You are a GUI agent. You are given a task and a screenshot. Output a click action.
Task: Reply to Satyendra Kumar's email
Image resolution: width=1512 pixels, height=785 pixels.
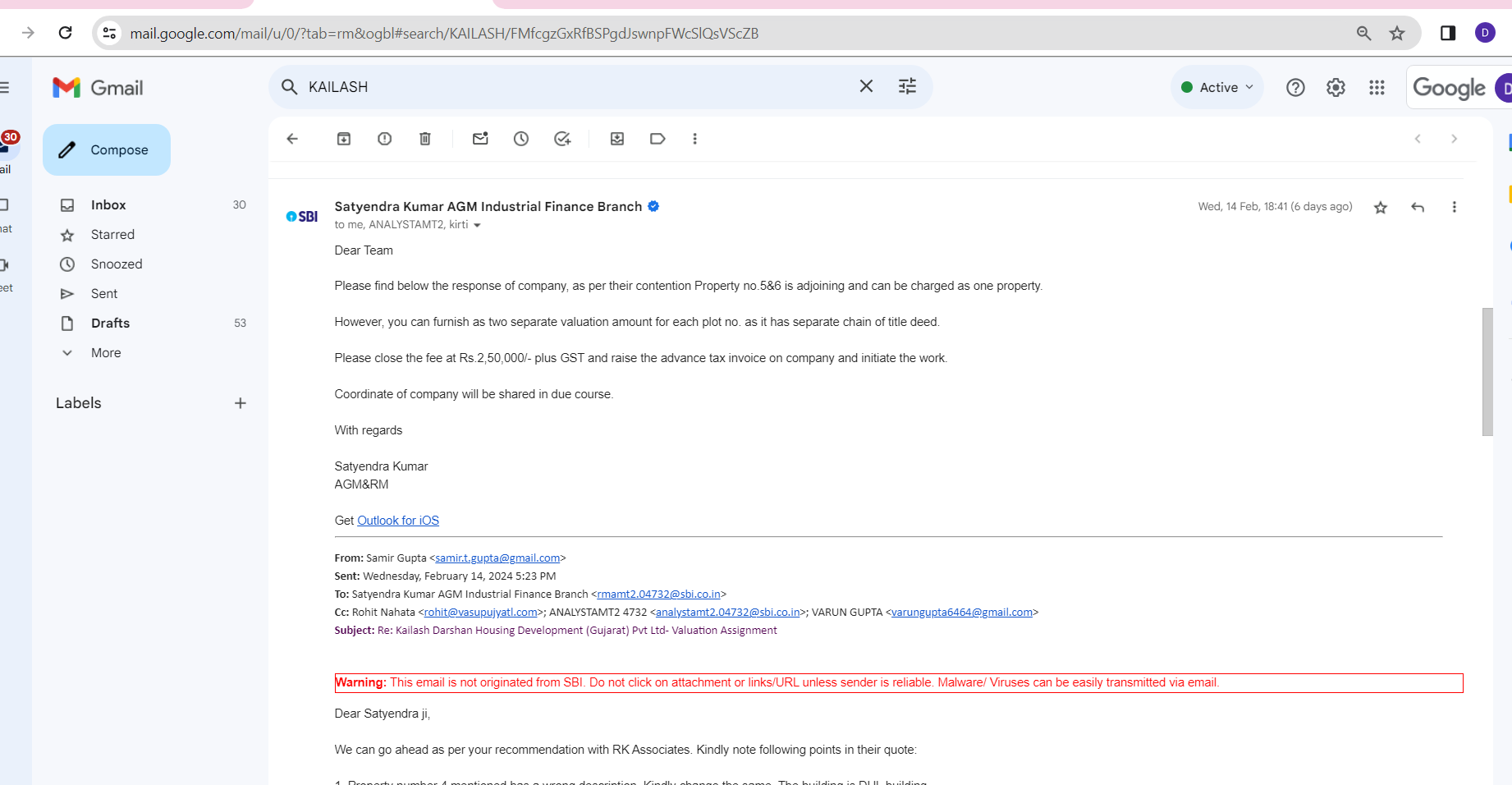tap(1418, 207)
